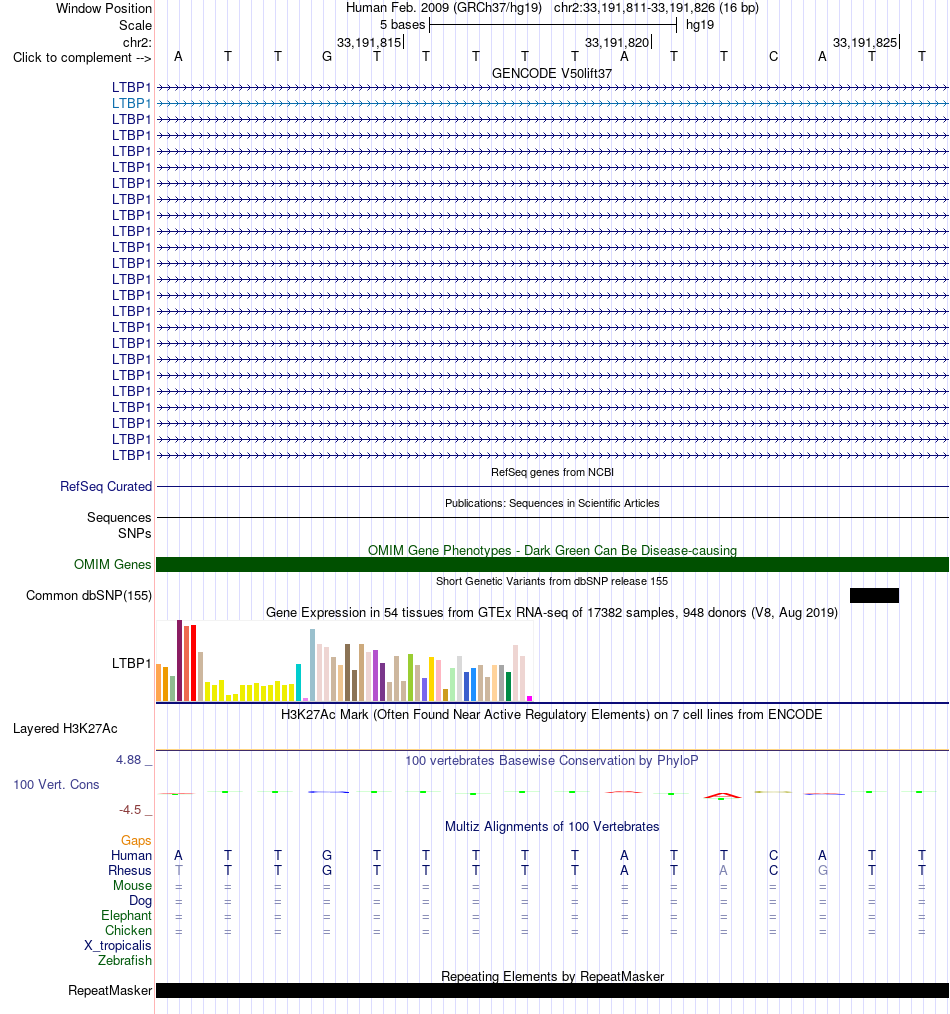
Task: Click the 100 Vert. Cons track label
Action: (56, 784)
